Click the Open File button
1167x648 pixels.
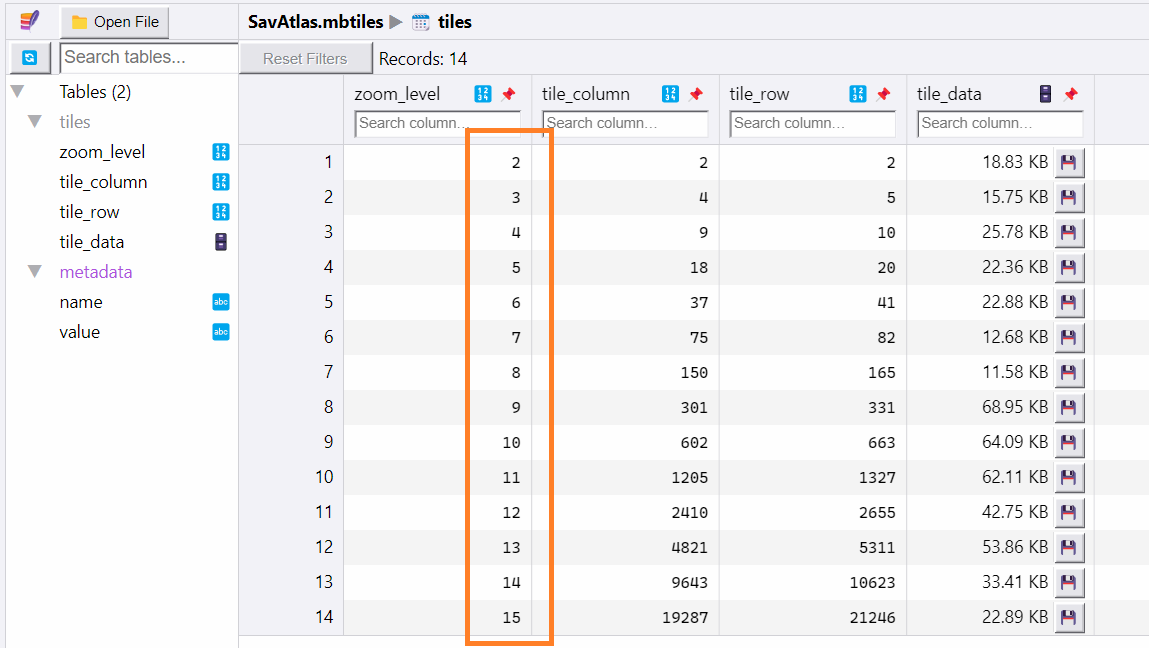pos(115,22)
